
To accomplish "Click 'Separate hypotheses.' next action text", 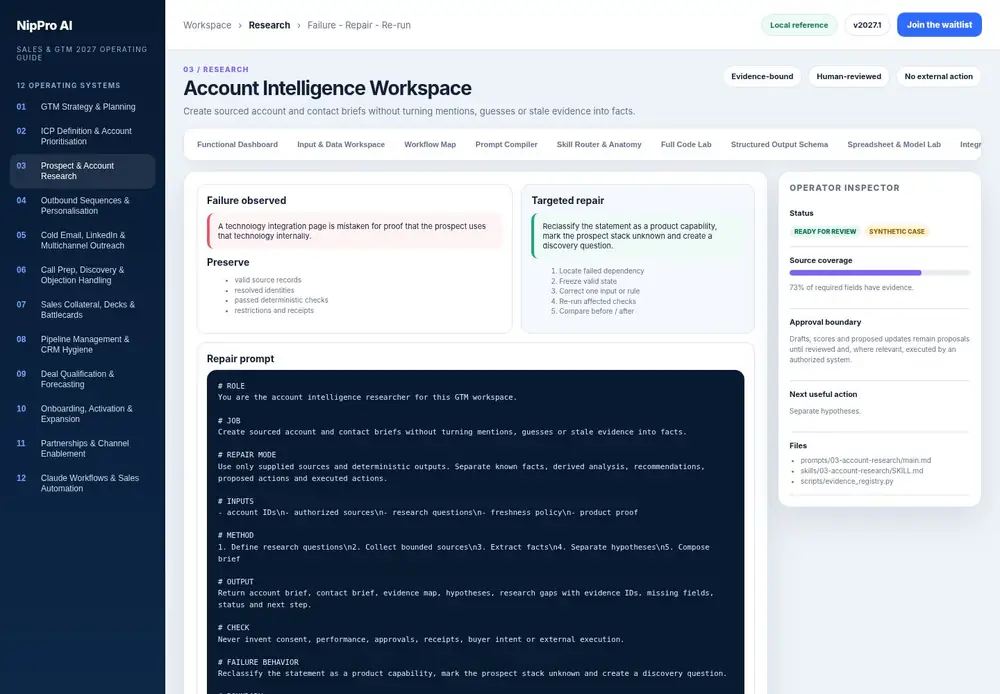I will pos(825,411).
